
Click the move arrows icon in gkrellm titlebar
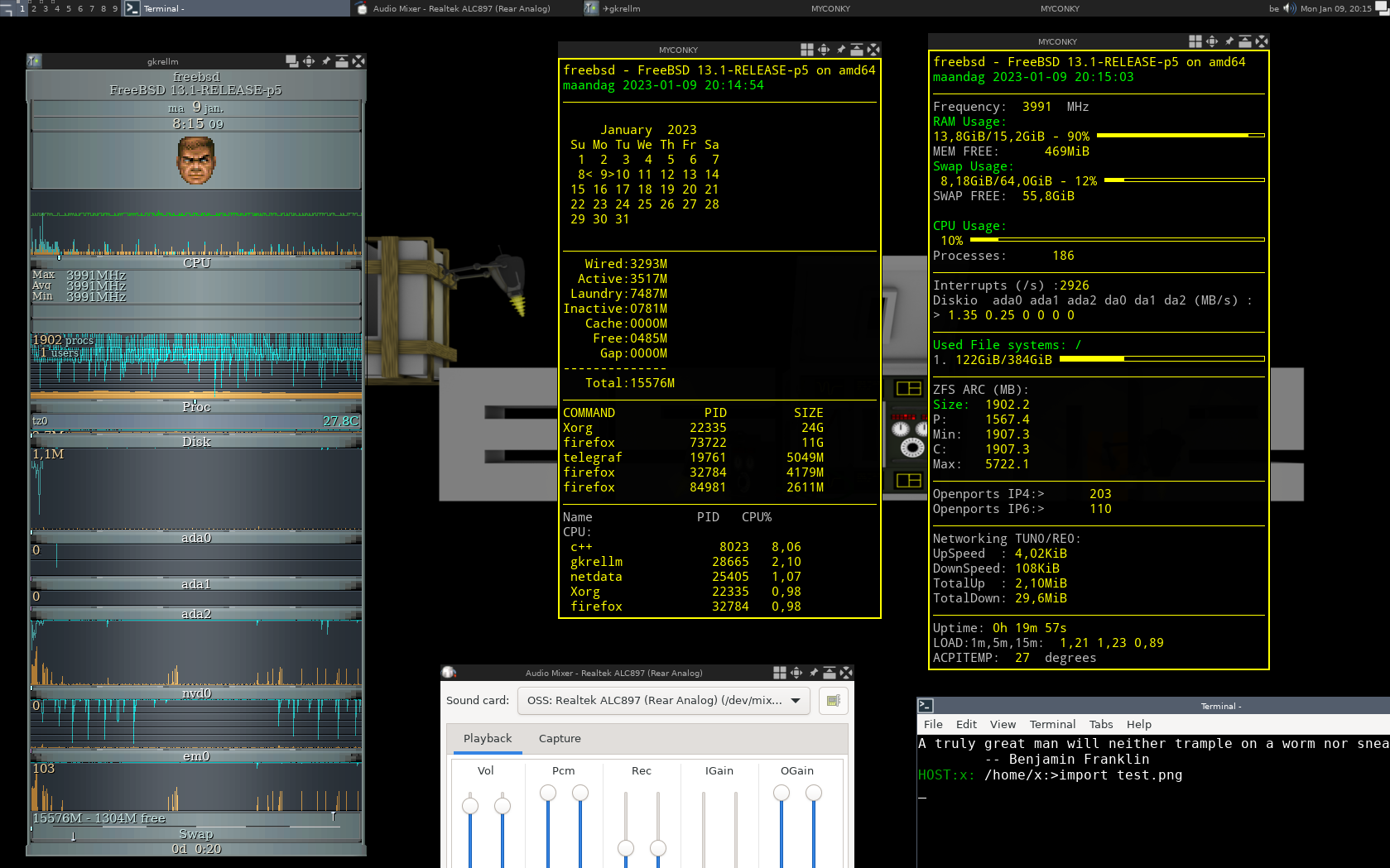pyautogui.click(x=309, y=61)
